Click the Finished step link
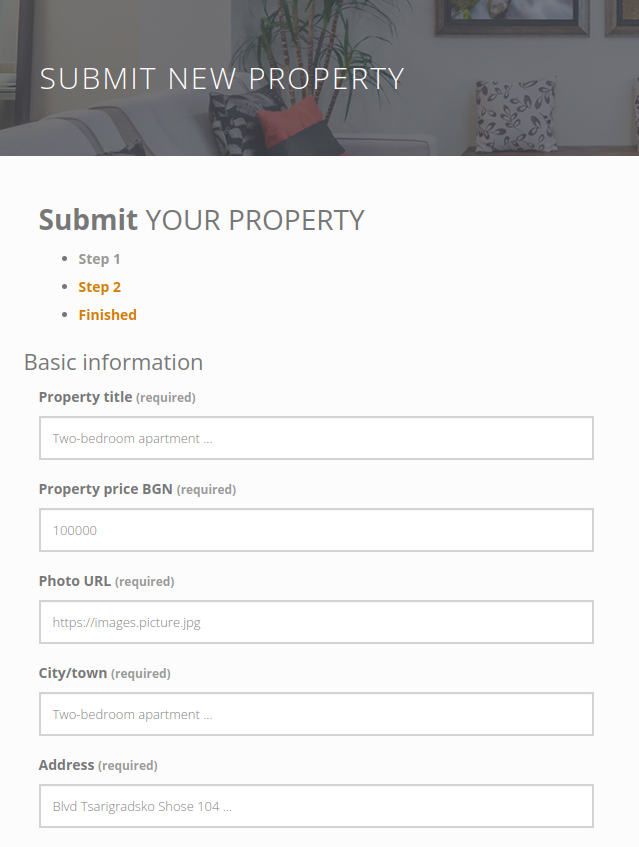639x847 pixels. pyautogui.click(x=107, y=315)
